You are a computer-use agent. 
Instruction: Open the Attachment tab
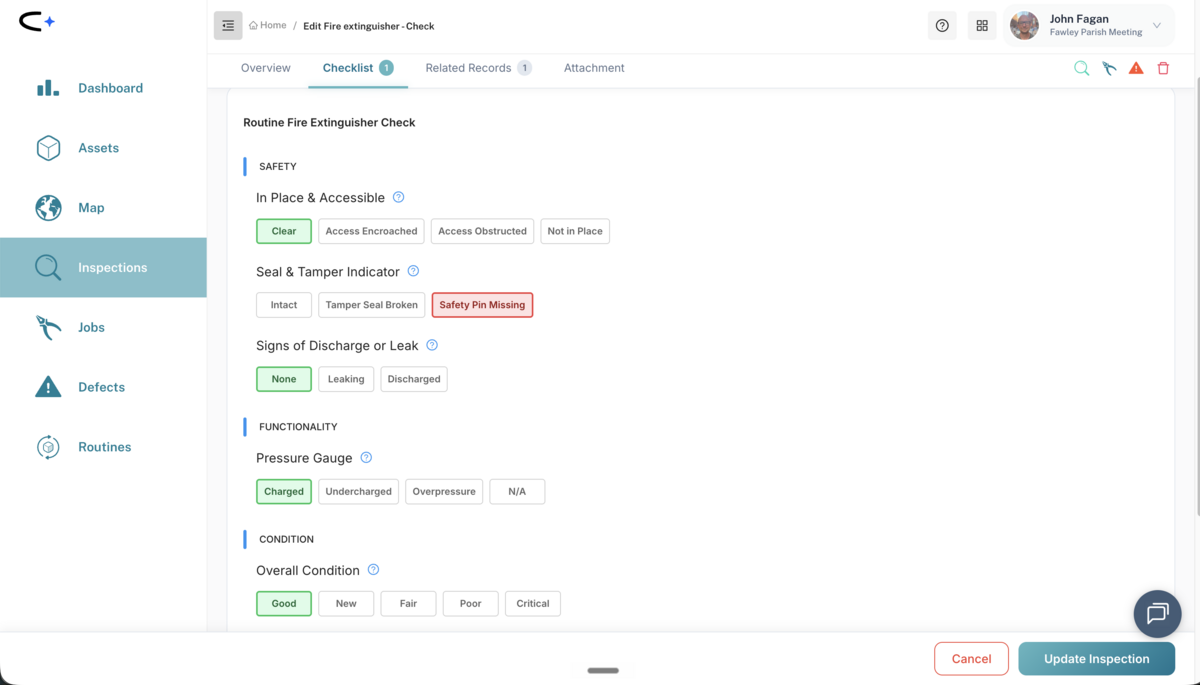tap(594, 68)
